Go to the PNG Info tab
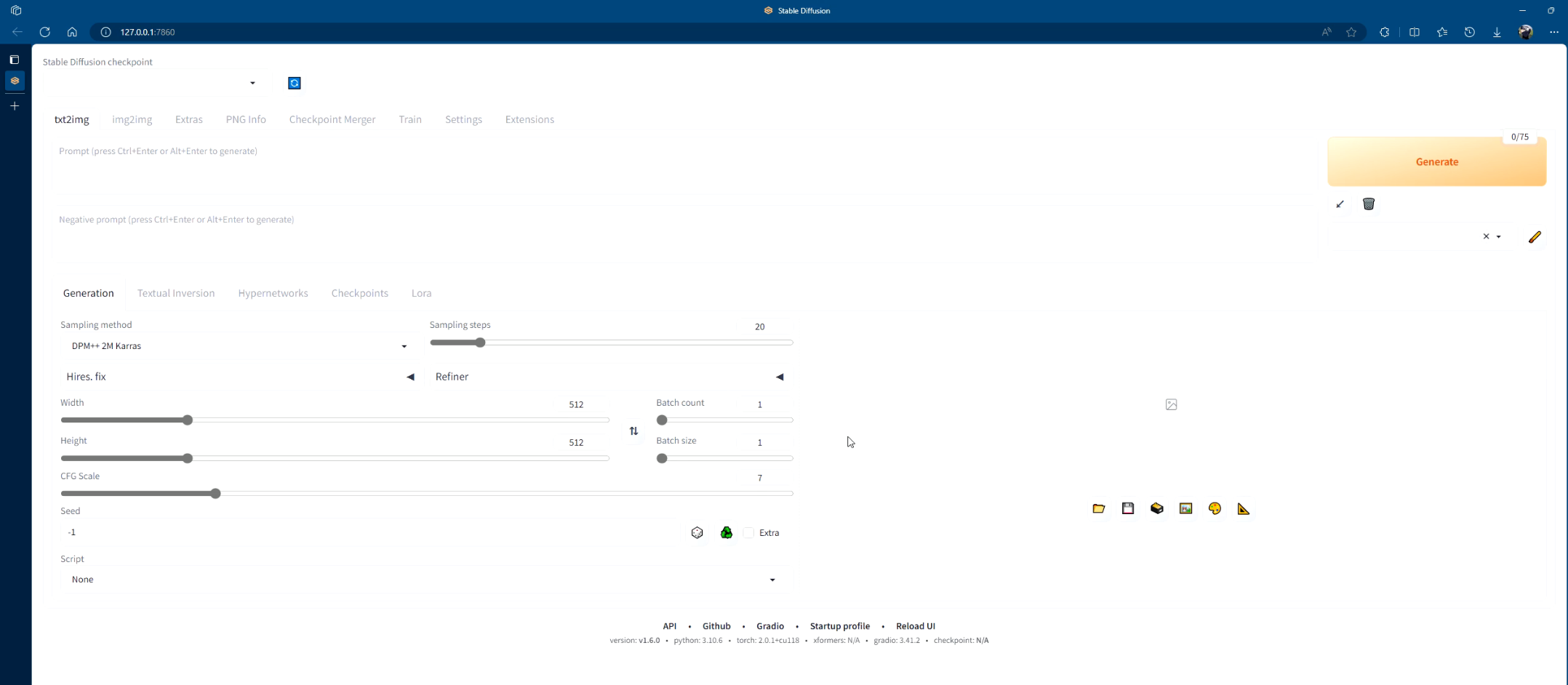 click(246, 119)
